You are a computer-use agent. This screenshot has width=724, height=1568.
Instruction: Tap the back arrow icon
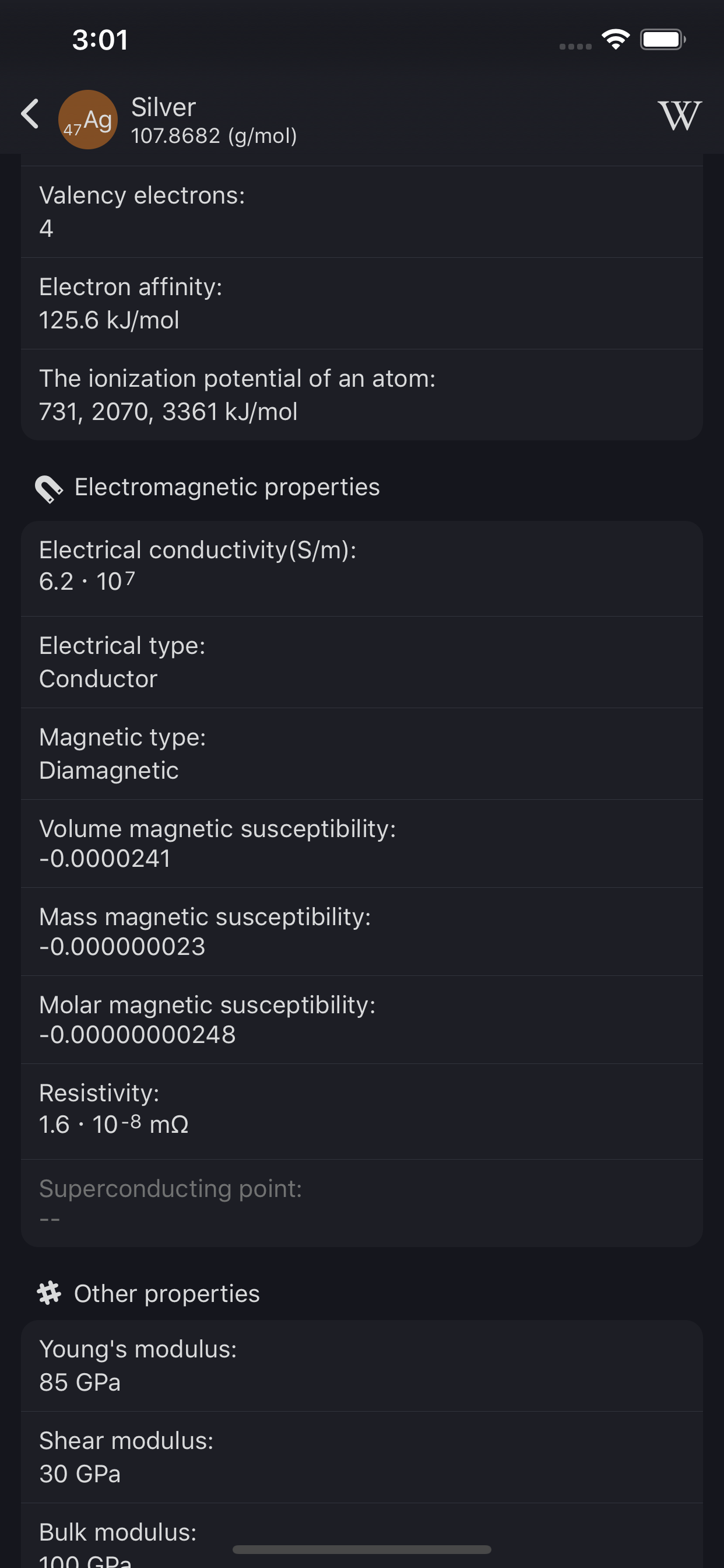(30, 114)
